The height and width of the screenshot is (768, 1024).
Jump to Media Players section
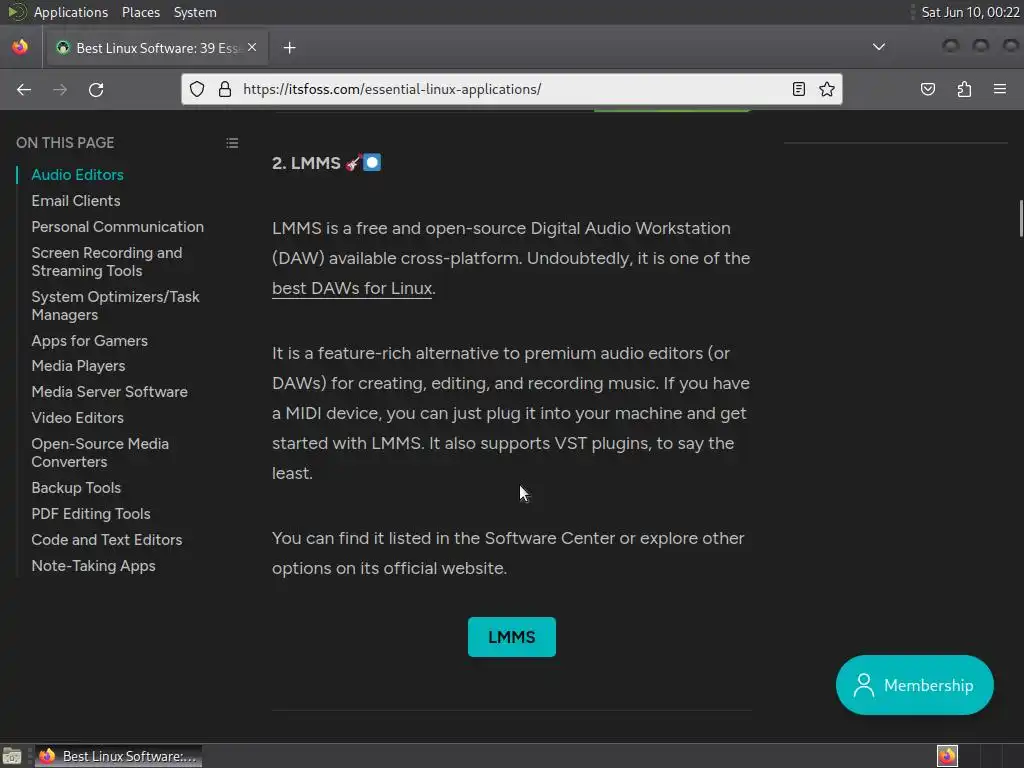(78, 366)
